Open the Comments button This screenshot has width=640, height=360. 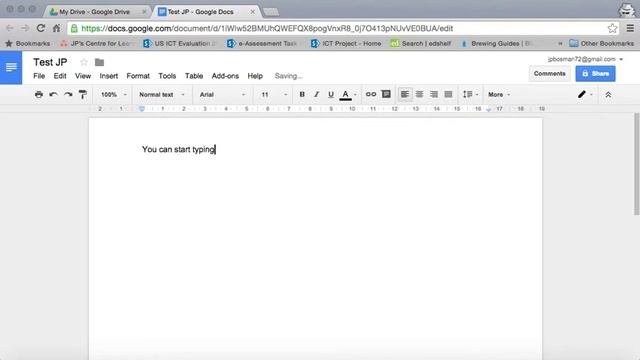[x=549, y=73]
